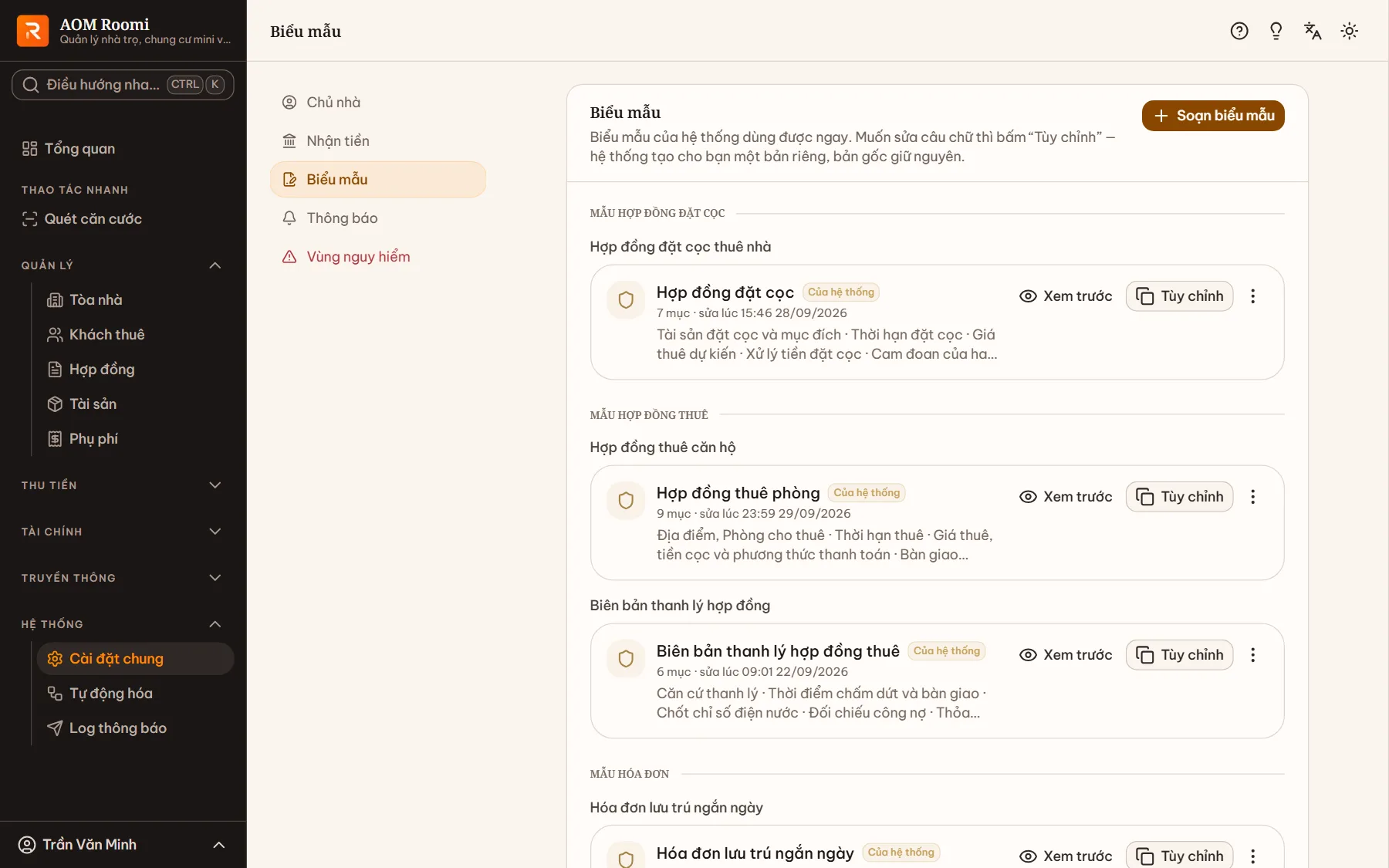Click Soạn biểu mẫu button

1213,116
